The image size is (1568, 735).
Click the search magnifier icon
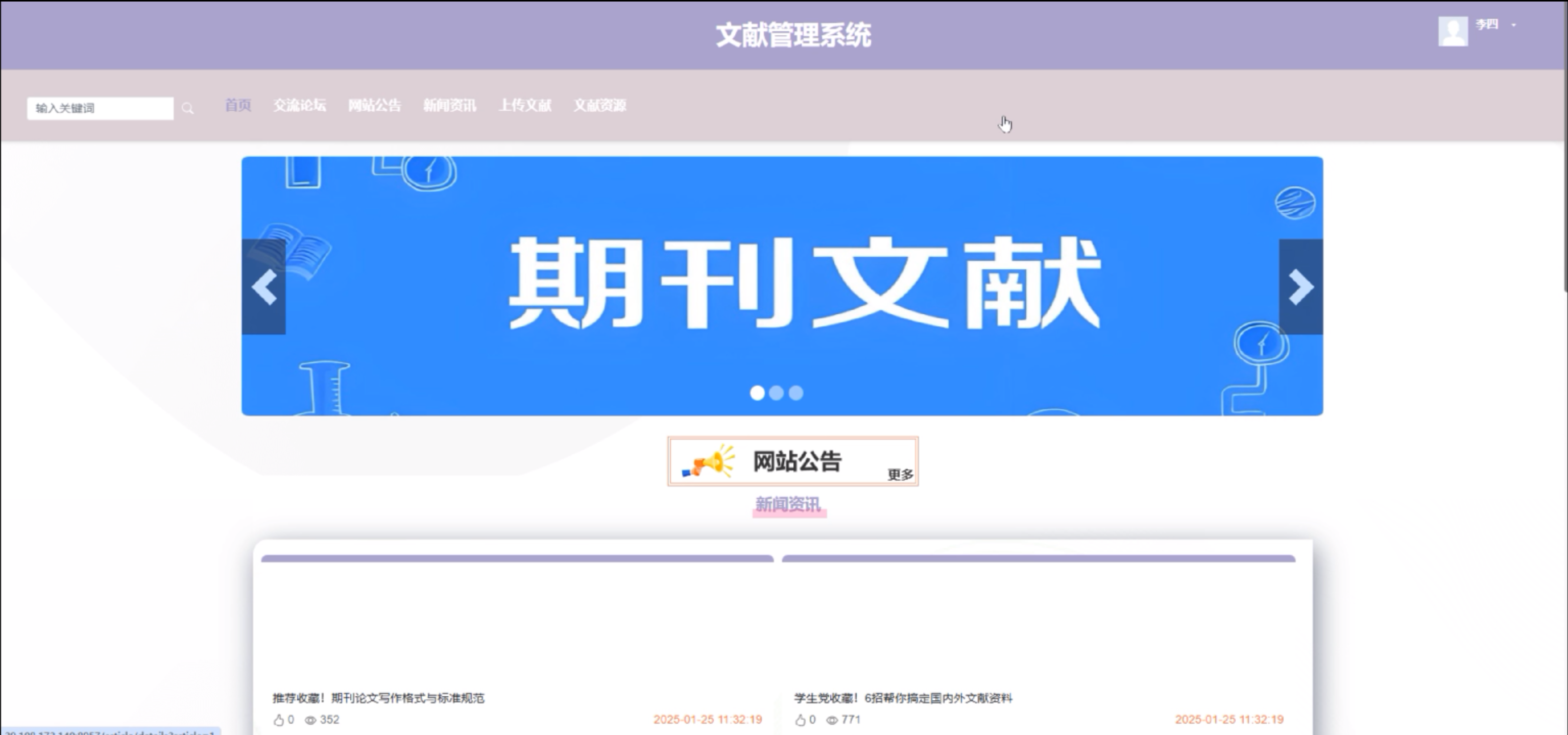[x=187, y=109]
